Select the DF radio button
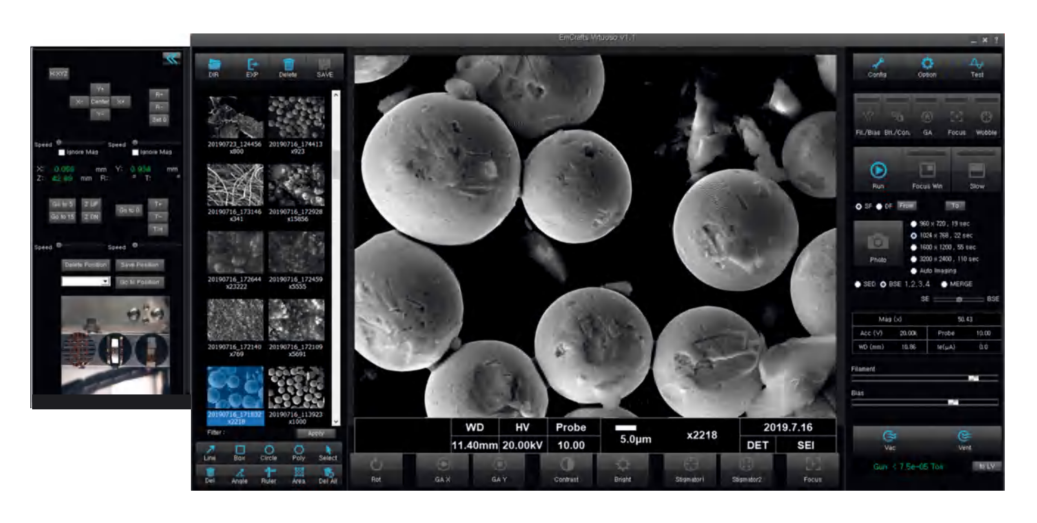This screenshot has height=523, width=1037. coord(880,207)
